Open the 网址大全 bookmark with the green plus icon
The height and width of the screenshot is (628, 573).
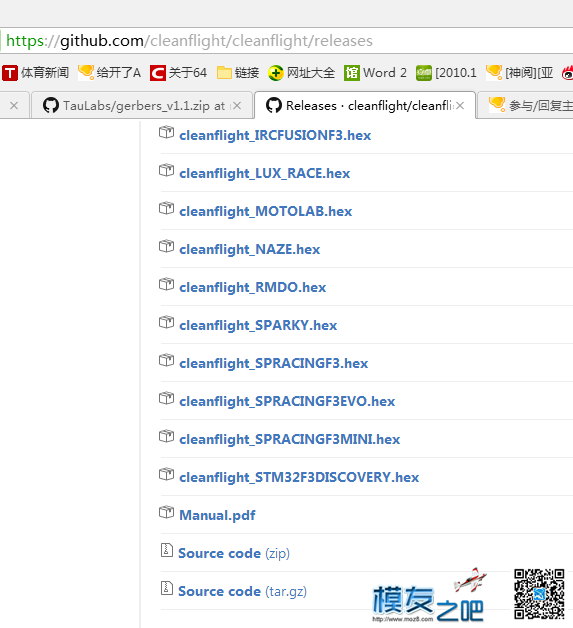click(x=301, y=73)
